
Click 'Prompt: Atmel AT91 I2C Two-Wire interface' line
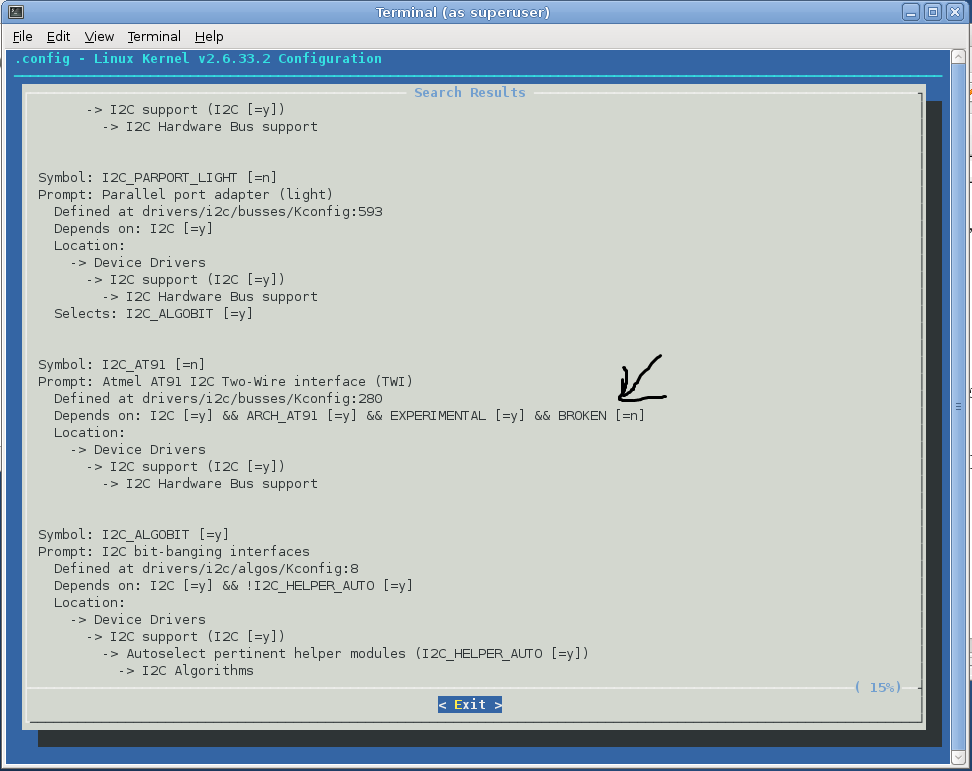click(225, 382)
